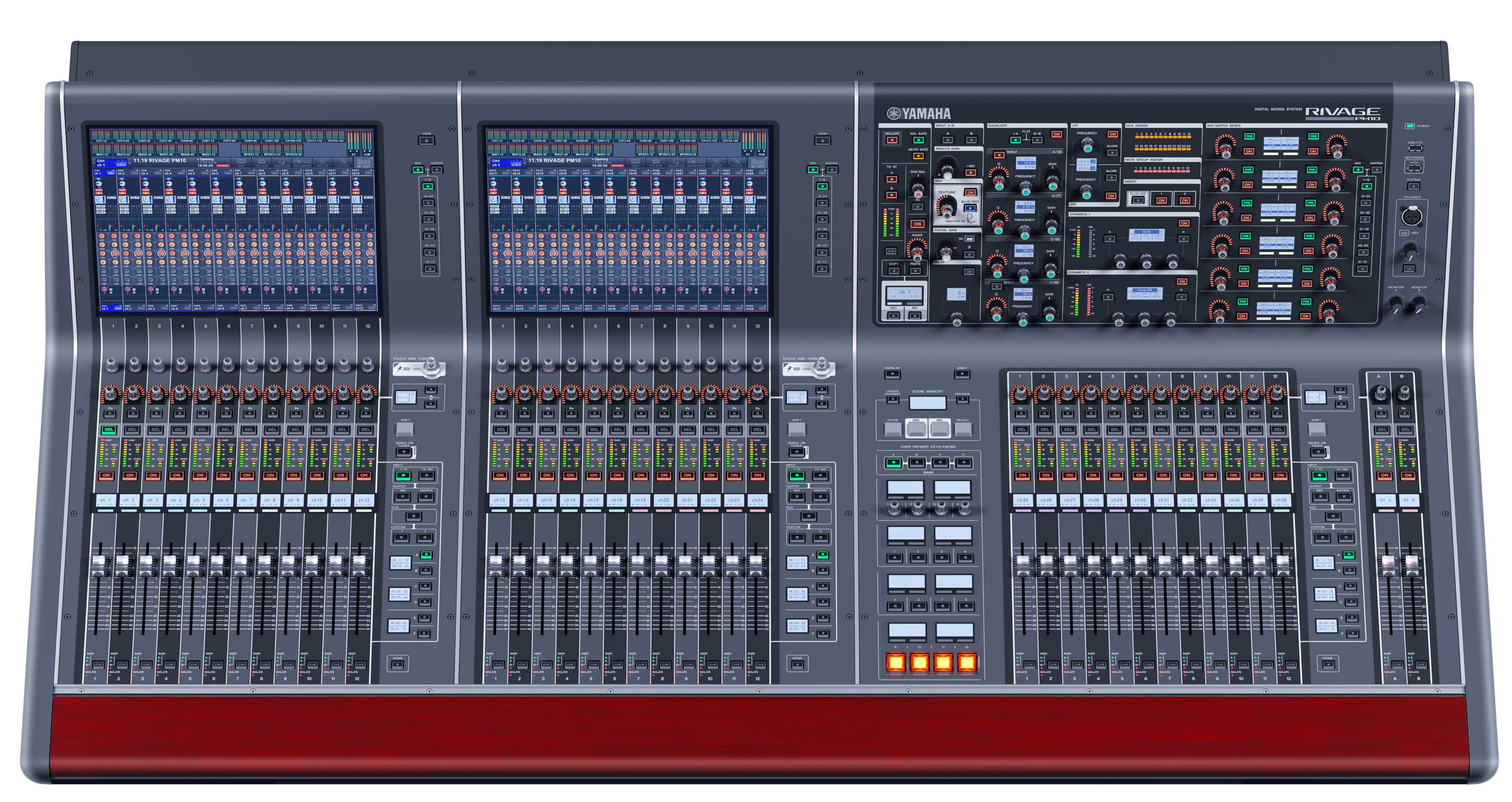
Task: Select OUTPUT MATRIX layer beside ch12 fader
Action: (x=426, y=497)
